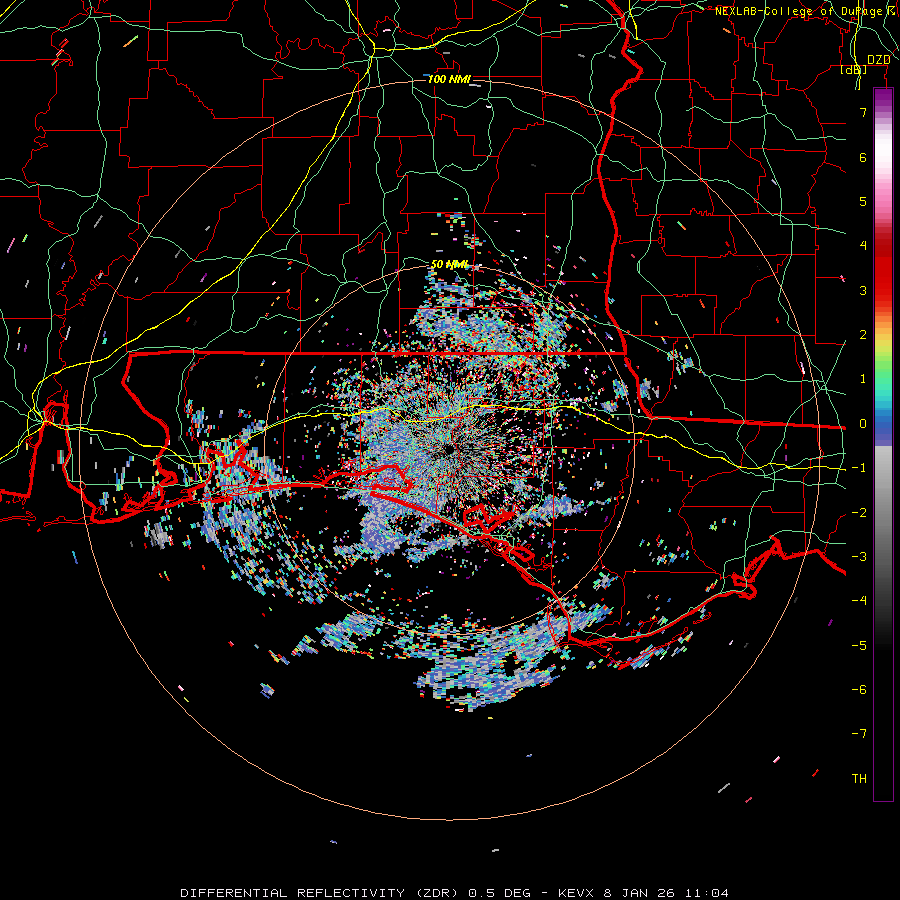Click the scale value -5

pyautogui.click(x=859, y=646)
